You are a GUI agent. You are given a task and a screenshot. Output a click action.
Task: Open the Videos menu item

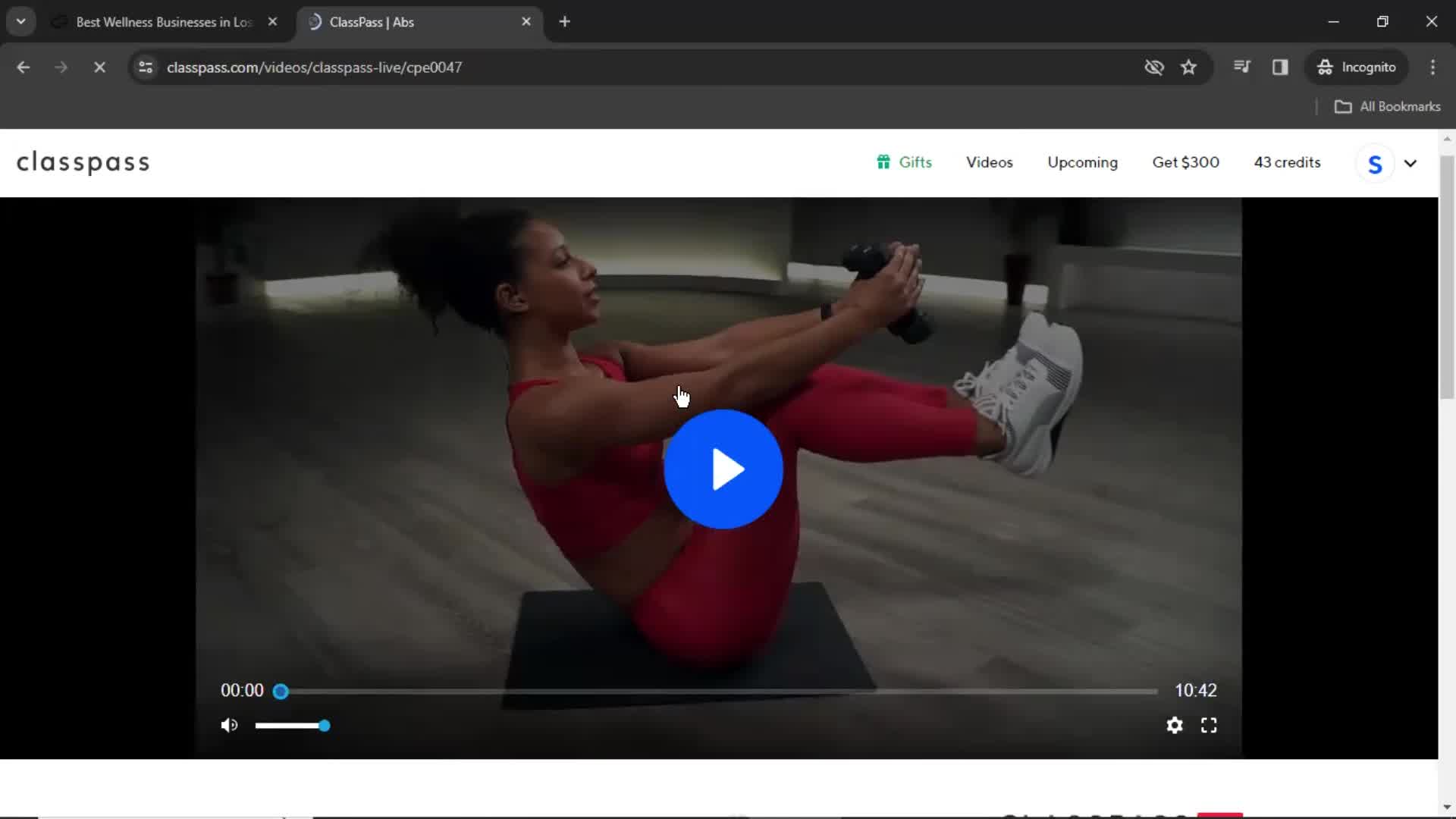pos(989,162)
